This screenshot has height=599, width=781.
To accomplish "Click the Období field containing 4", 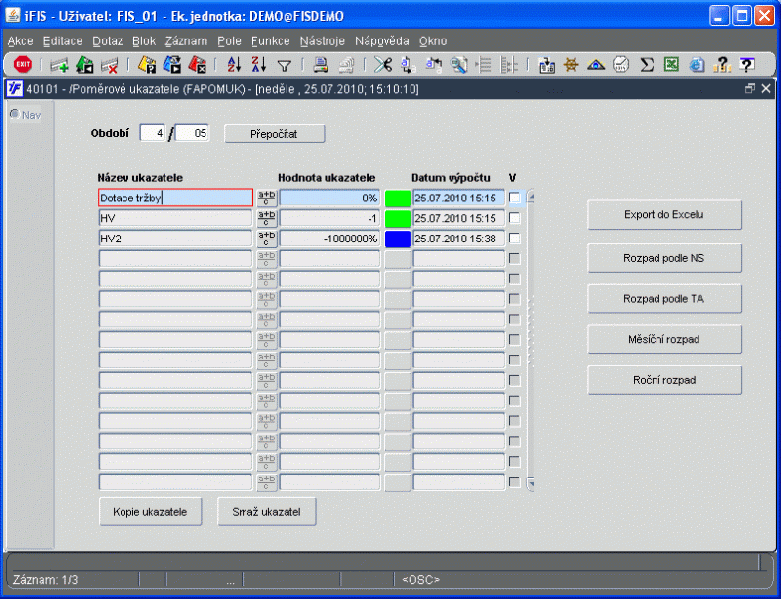I will click(x=152, y=133).
